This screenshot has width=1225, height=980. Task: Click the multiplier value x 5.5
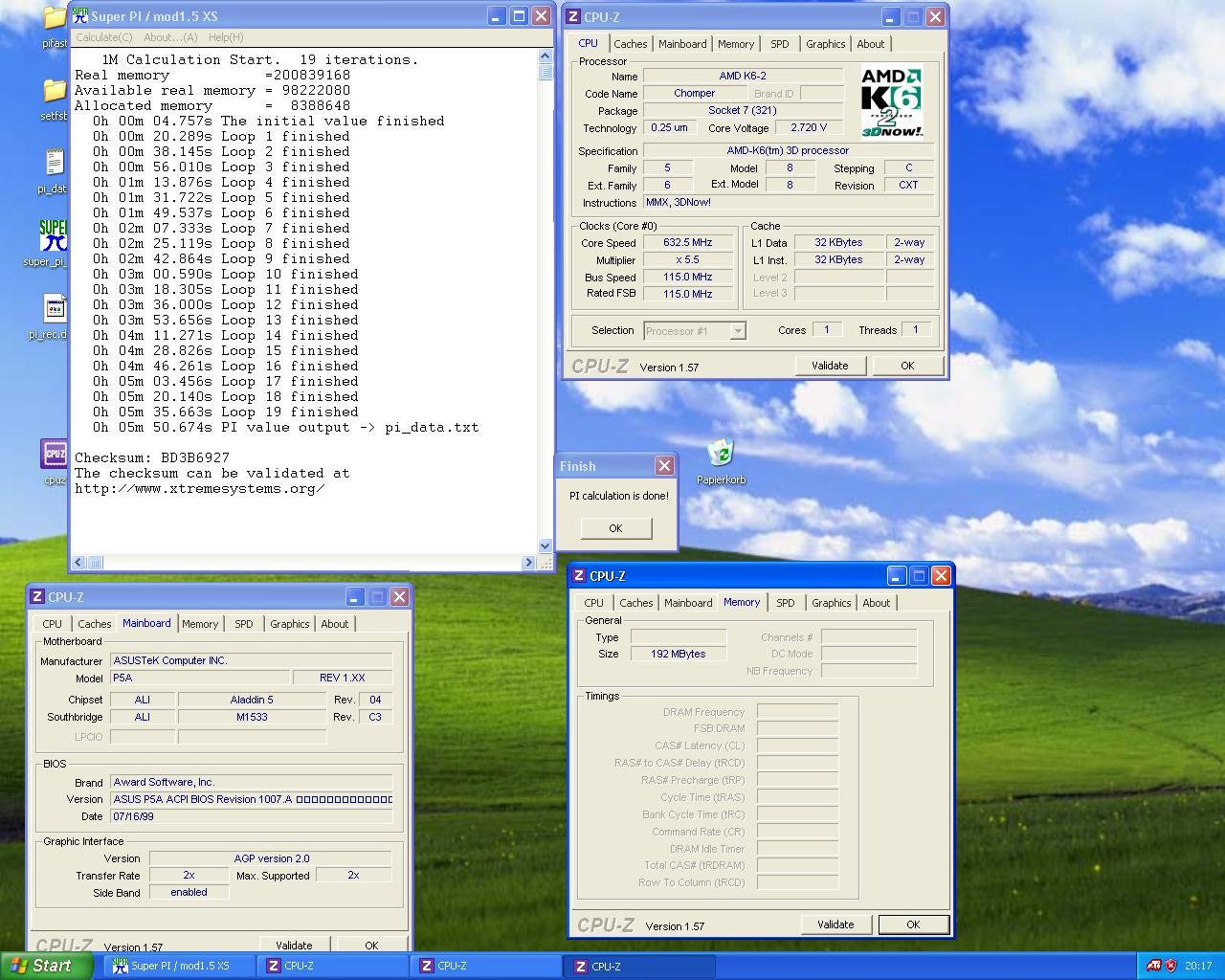(687, 260)
